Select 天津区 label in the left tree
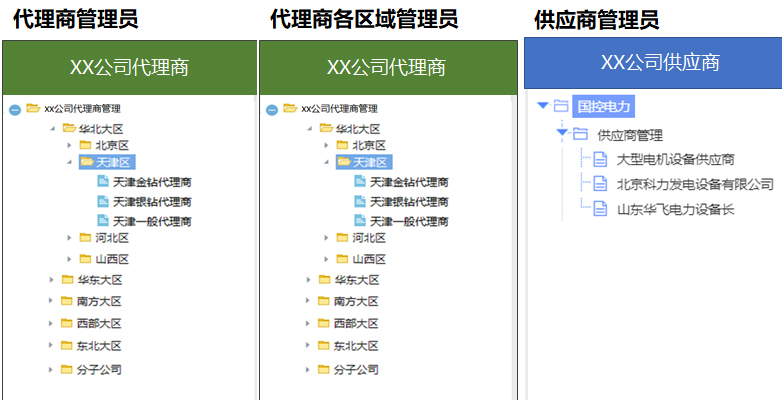This screenshot has height=400, width=782. point(113,162)
